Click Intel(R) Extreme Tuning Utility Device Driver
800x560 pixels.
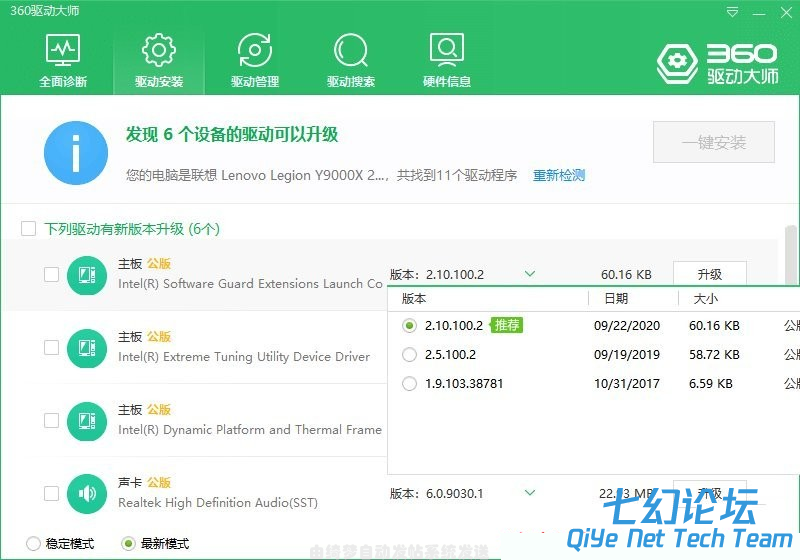(x=244, y=357)
